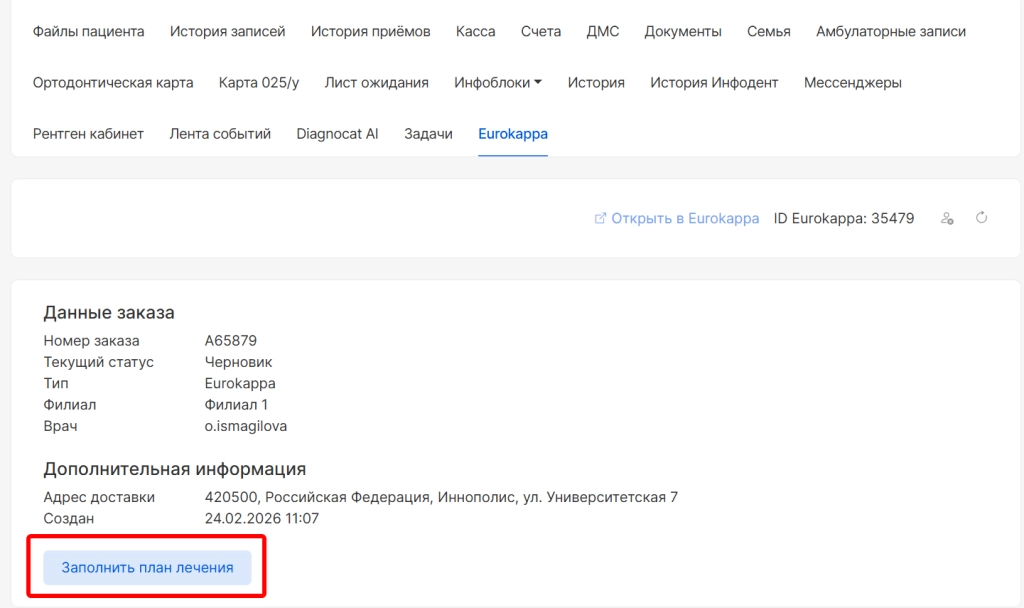1024x608 pixels.
Task: Switch to the ДМС tab
Action: [x=602, y=31]
